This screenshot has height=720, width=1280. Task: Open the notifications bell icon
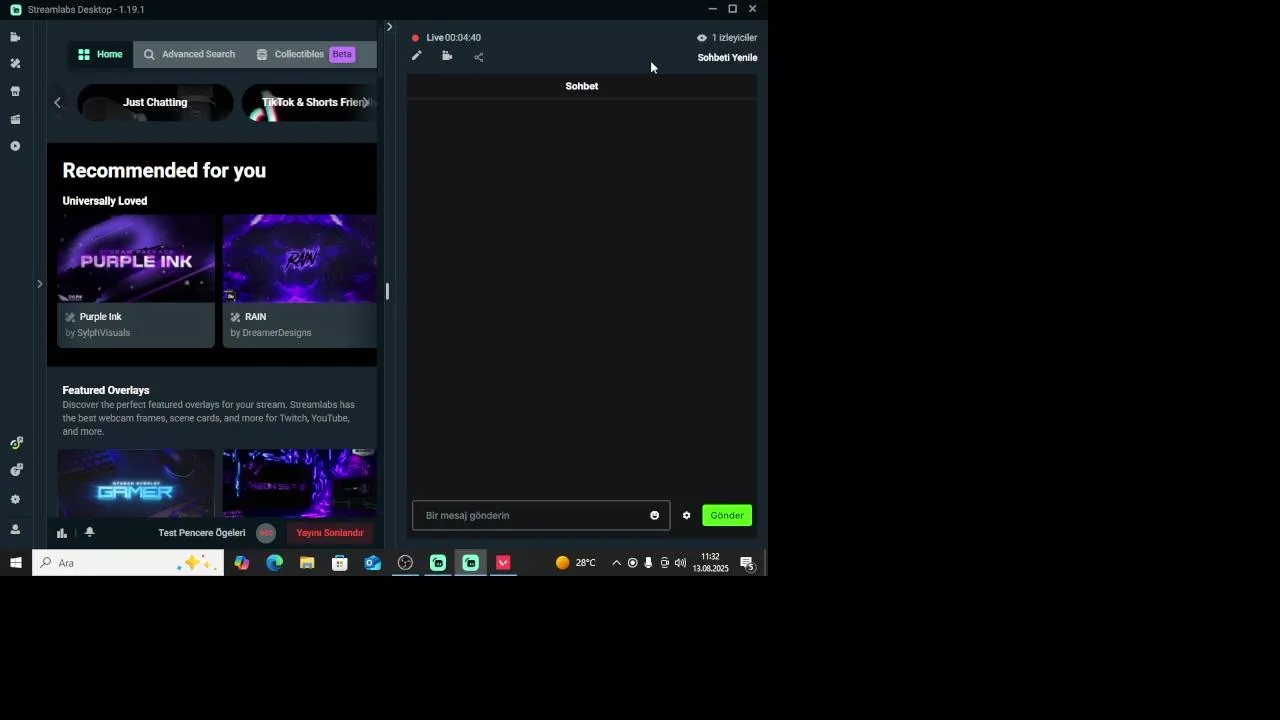[x=90, y=532]
